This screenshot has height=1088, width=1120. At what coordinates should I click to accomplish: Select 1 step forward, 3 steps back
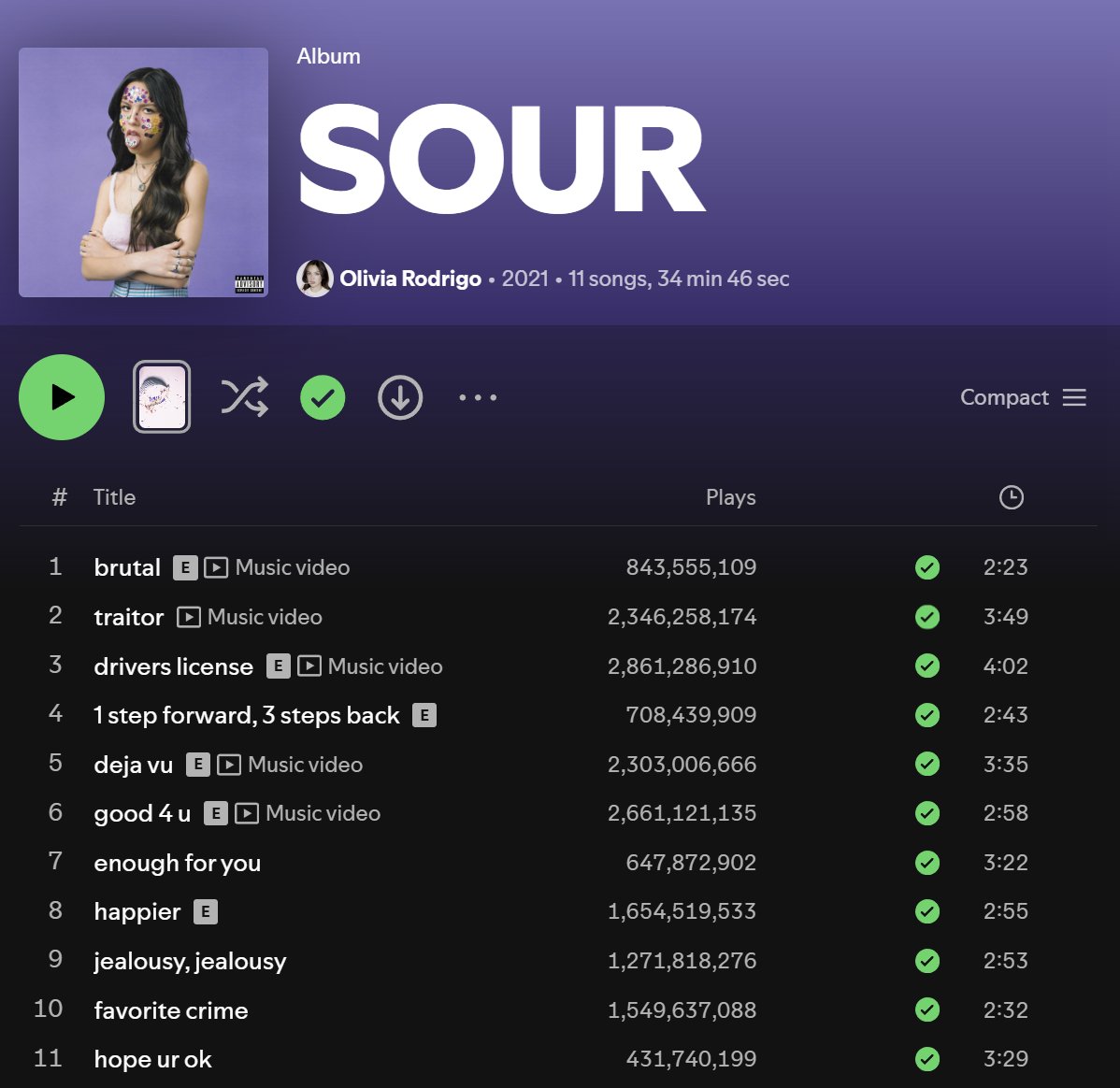(x=247, y=715)
